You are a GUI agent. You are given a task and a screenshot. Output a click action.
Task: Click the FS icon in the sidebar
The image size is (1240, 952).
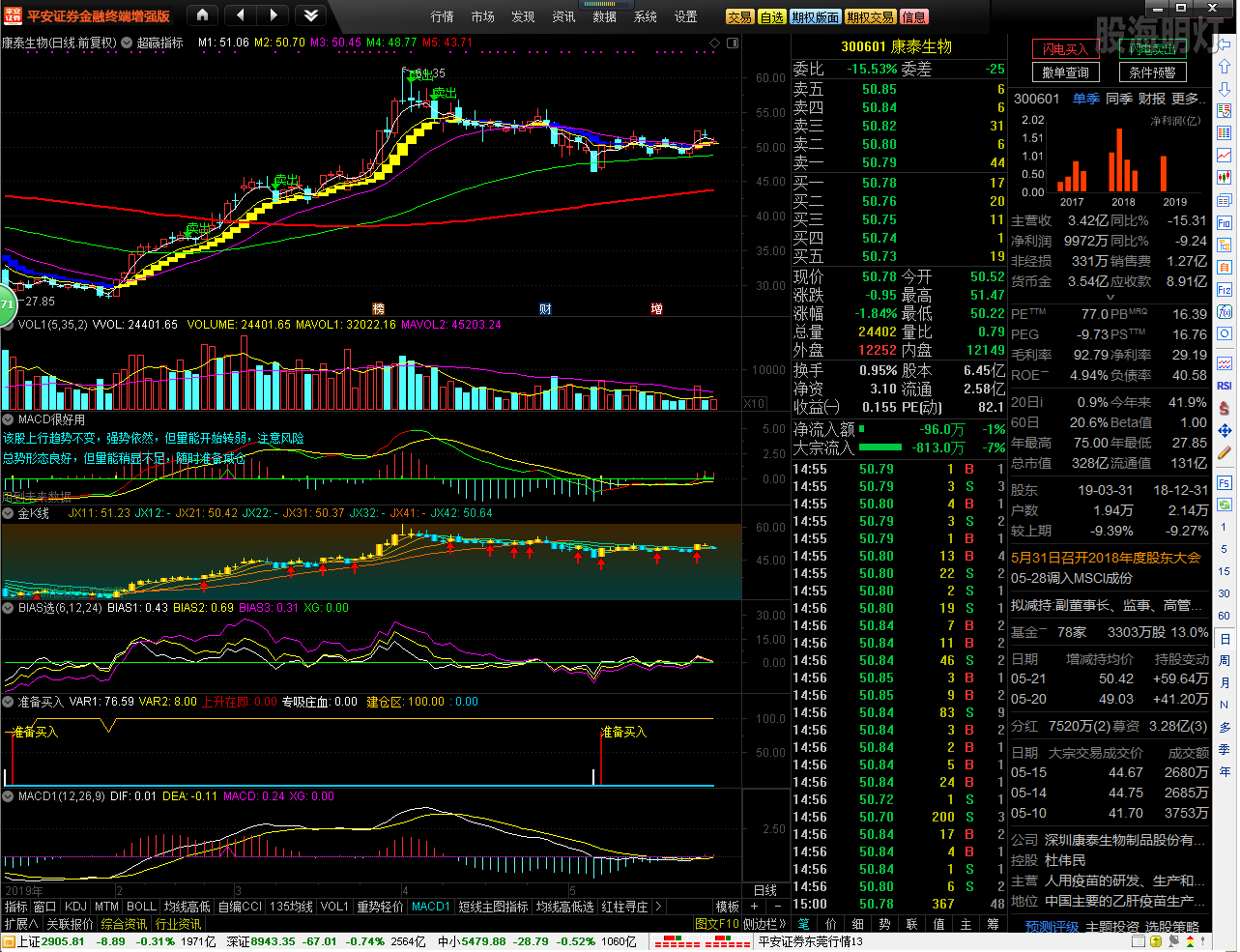coord(1225,483)
